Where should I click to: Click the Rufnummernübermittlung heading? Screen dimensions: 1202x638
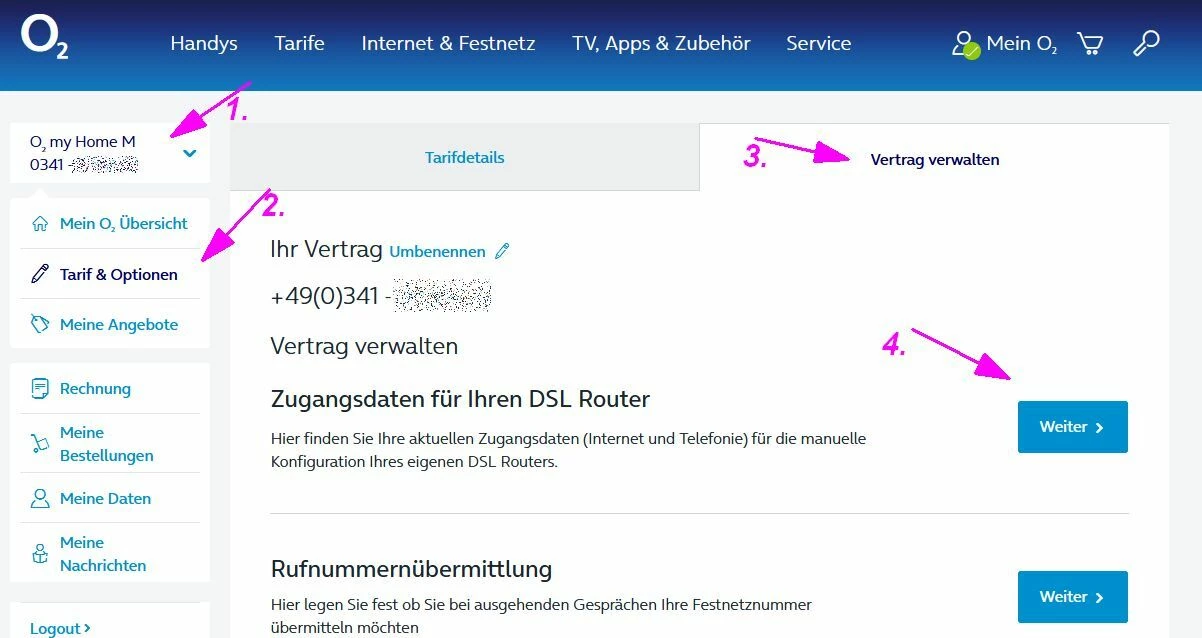point(411,569)
